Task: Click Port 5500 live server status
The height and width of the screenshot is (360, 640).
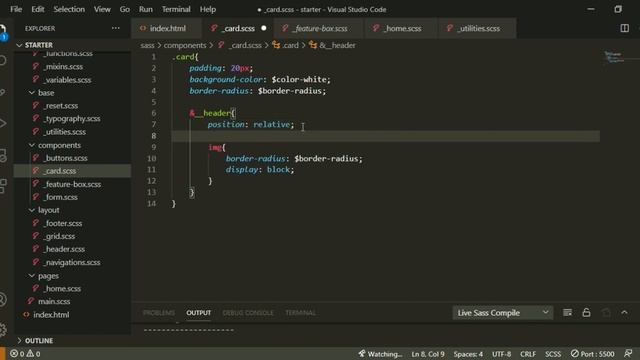Action: tap(592, 354)
